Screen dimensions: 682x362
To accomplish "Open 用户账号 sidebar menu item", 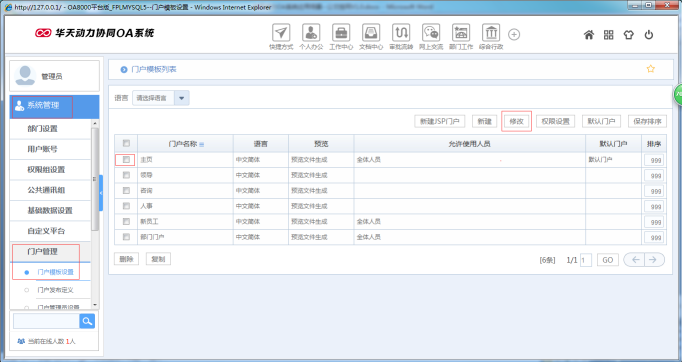I will [42, 149].
